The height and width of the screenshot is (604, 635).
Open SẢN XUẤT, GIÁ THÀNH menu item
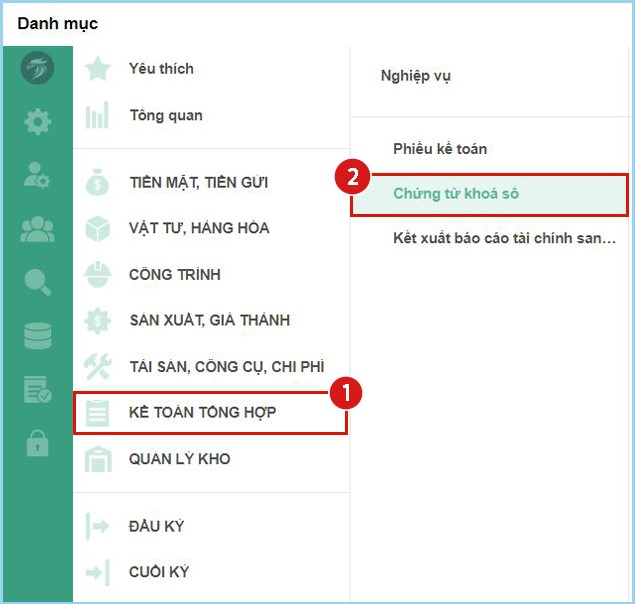click(208, 321)
